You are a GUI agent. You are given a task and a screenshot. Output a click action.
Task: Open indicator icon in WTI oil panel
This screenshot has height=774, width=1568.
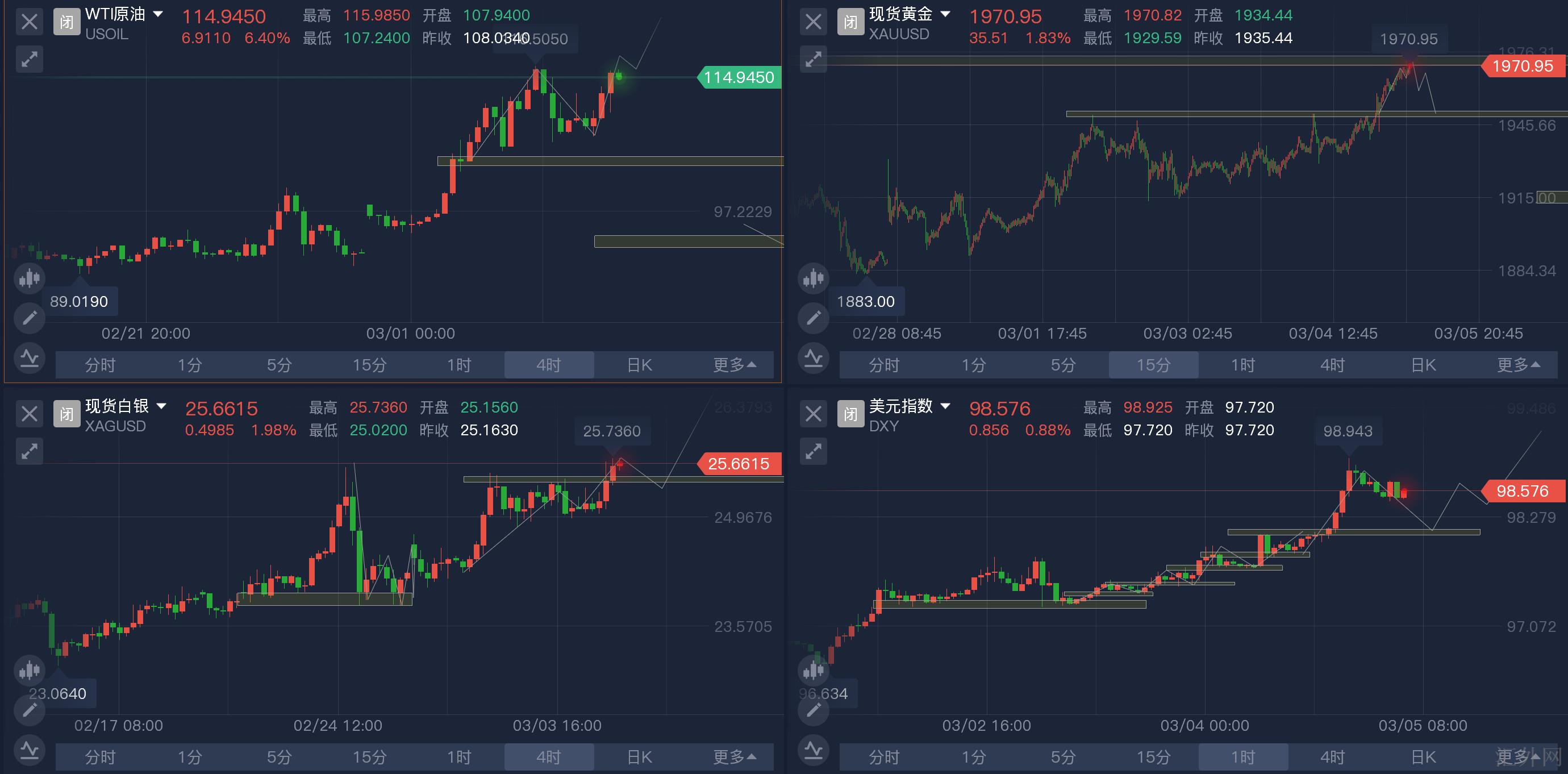29,357
